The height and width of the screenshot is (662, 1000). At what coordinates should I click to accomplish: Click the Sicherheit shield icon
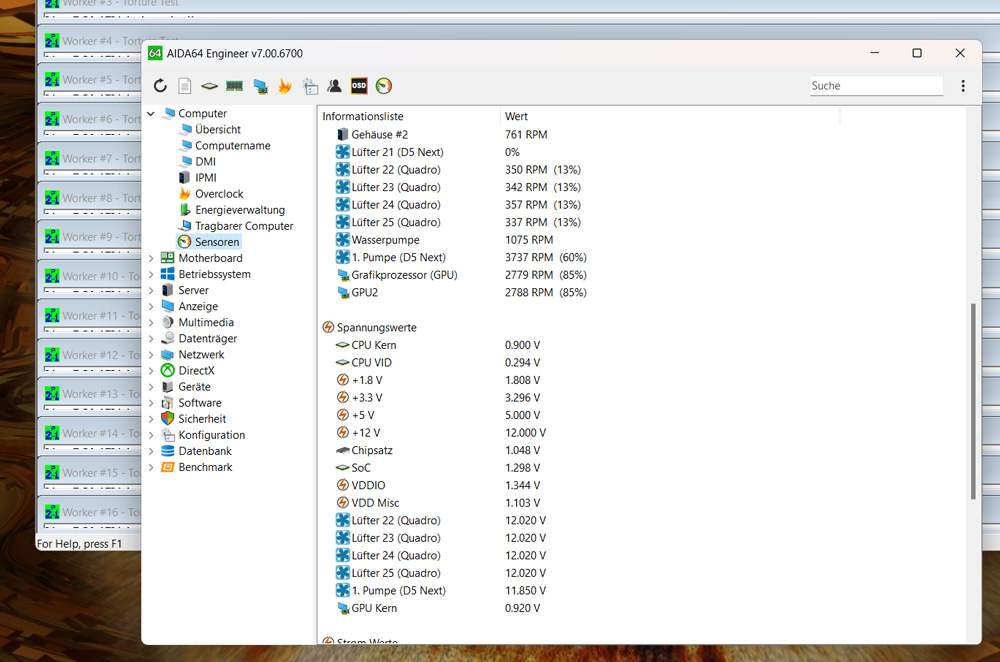click(167, 418)
